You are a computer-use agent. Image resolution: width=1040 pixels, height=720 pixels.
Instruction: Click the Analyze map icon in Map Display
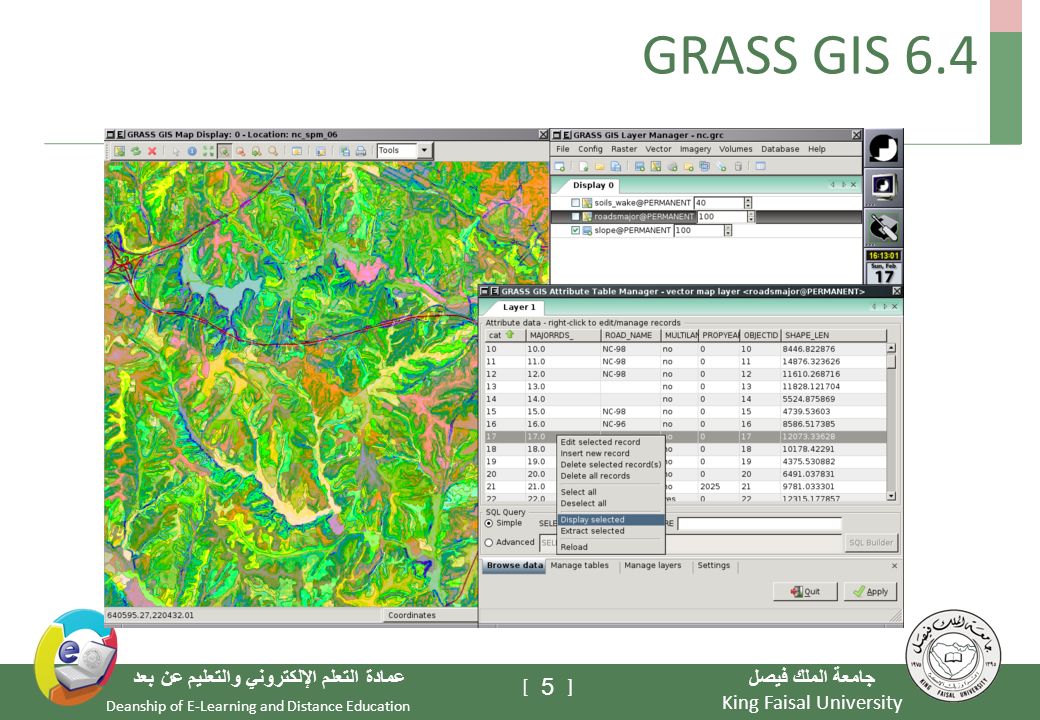click(x=297, y=151)
